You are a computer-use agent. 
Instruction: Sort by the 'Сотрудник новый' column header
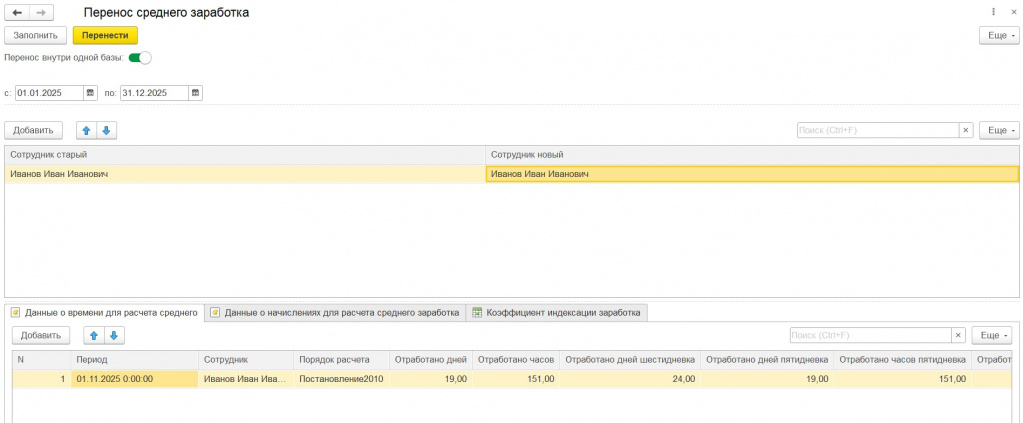click(752, 155)
